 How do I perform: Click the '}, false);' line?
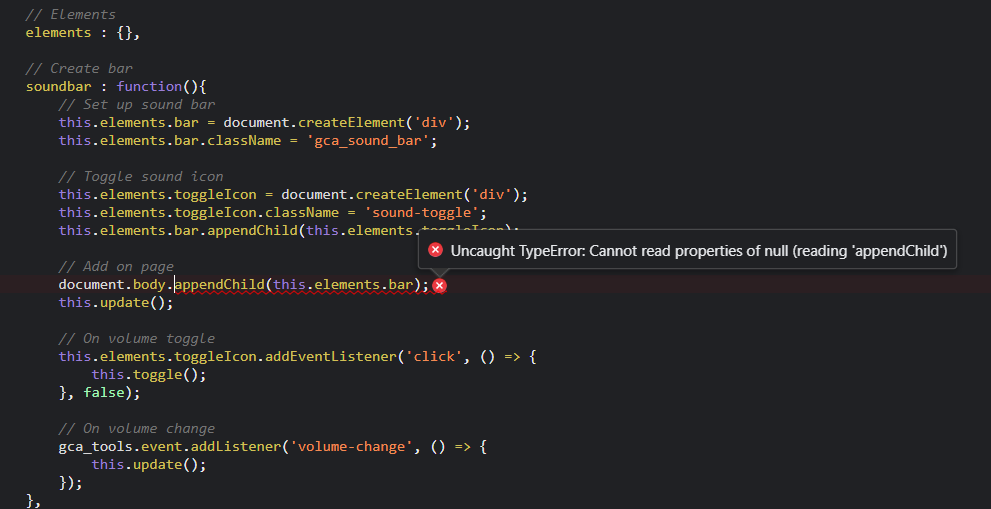[100, 393]
